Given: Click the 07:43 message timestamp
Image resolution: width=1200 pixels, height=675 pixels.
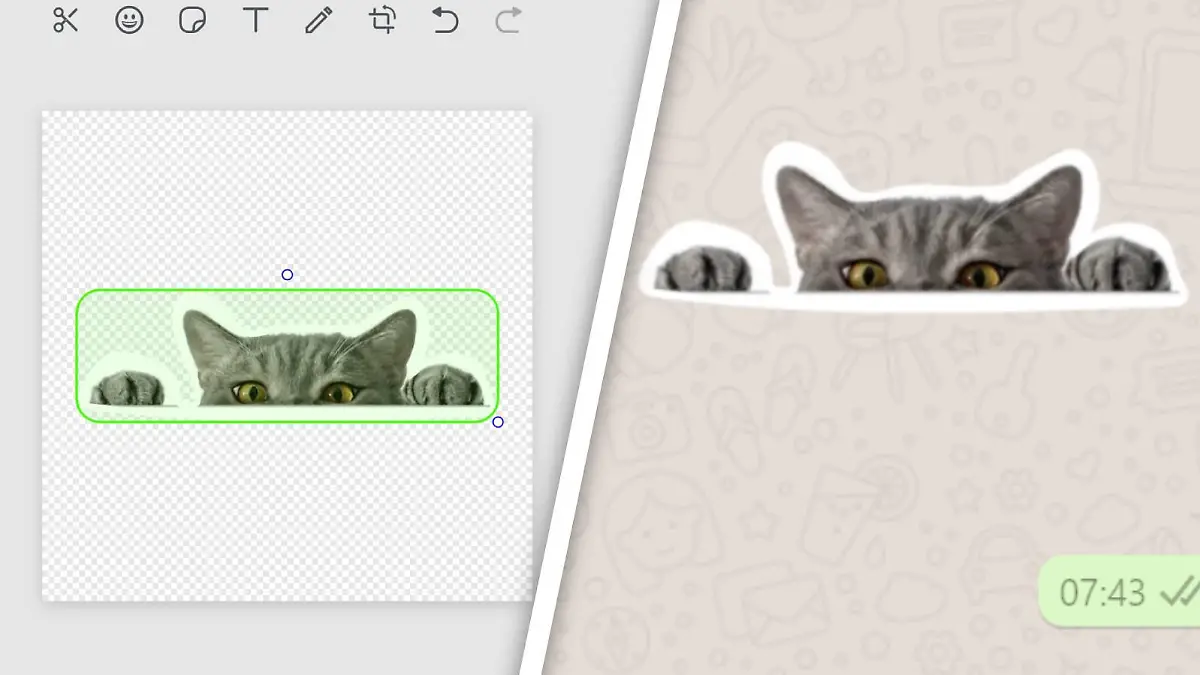Looking at the screenshot, I should click(x=1101, y=593).
